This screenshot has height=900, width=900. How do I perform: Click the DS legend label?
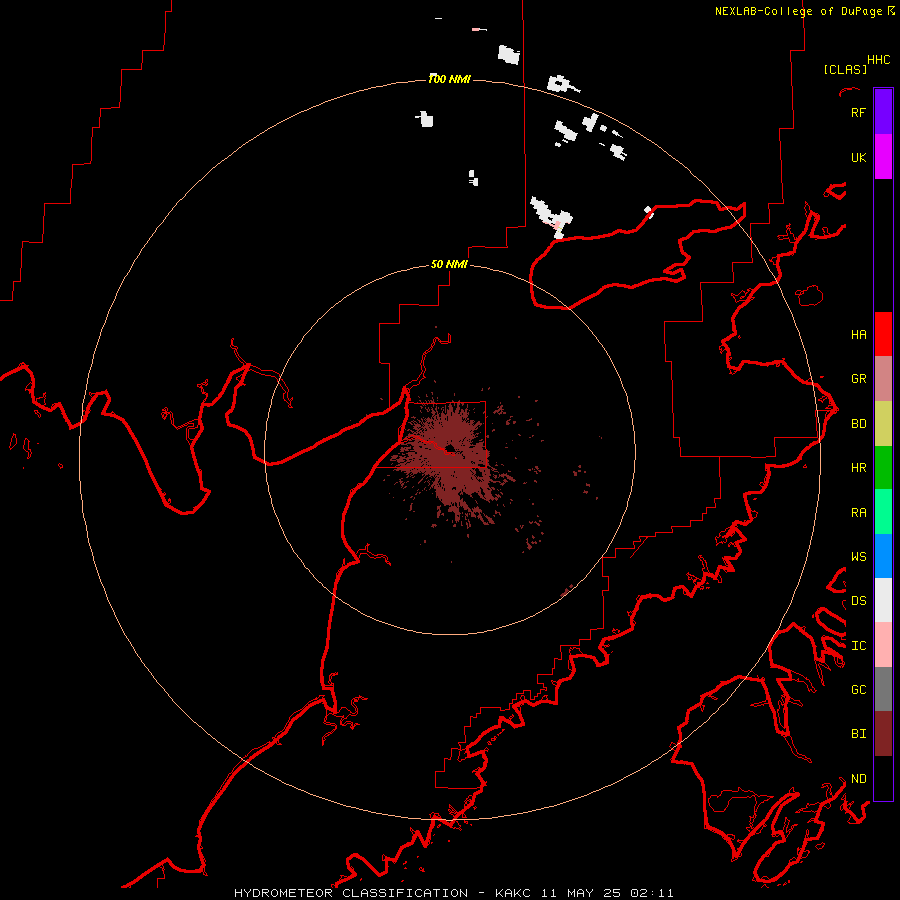[858, 601]
